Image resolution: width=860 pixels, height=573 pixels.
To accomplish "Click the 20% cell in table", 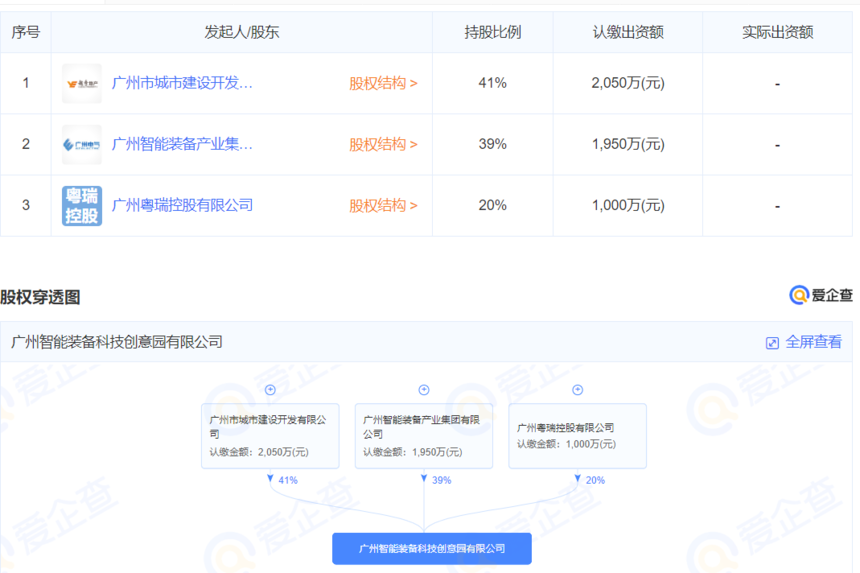I will point(493,205).
